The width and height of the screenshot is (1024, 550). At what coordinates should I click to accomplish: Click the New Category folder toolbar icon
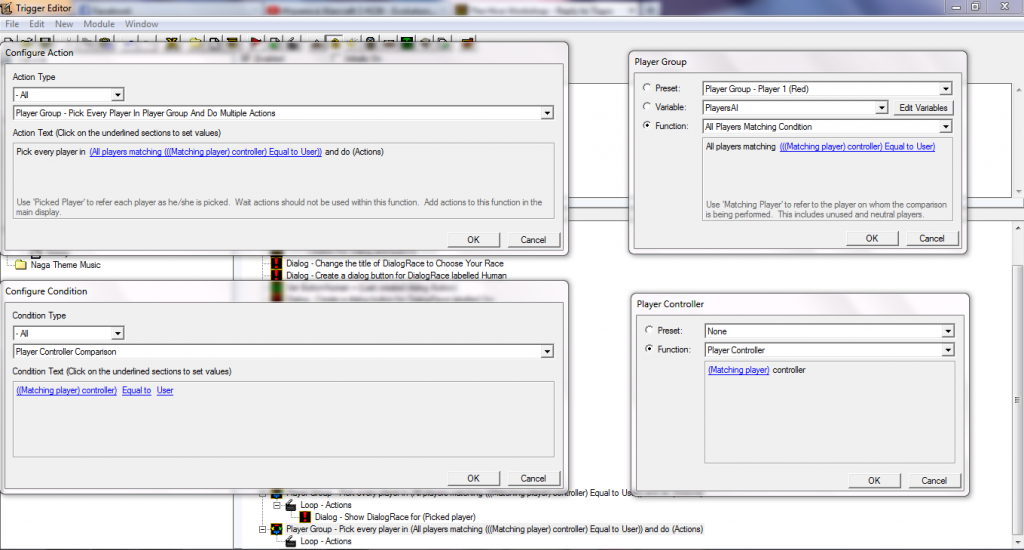[196, 42]
